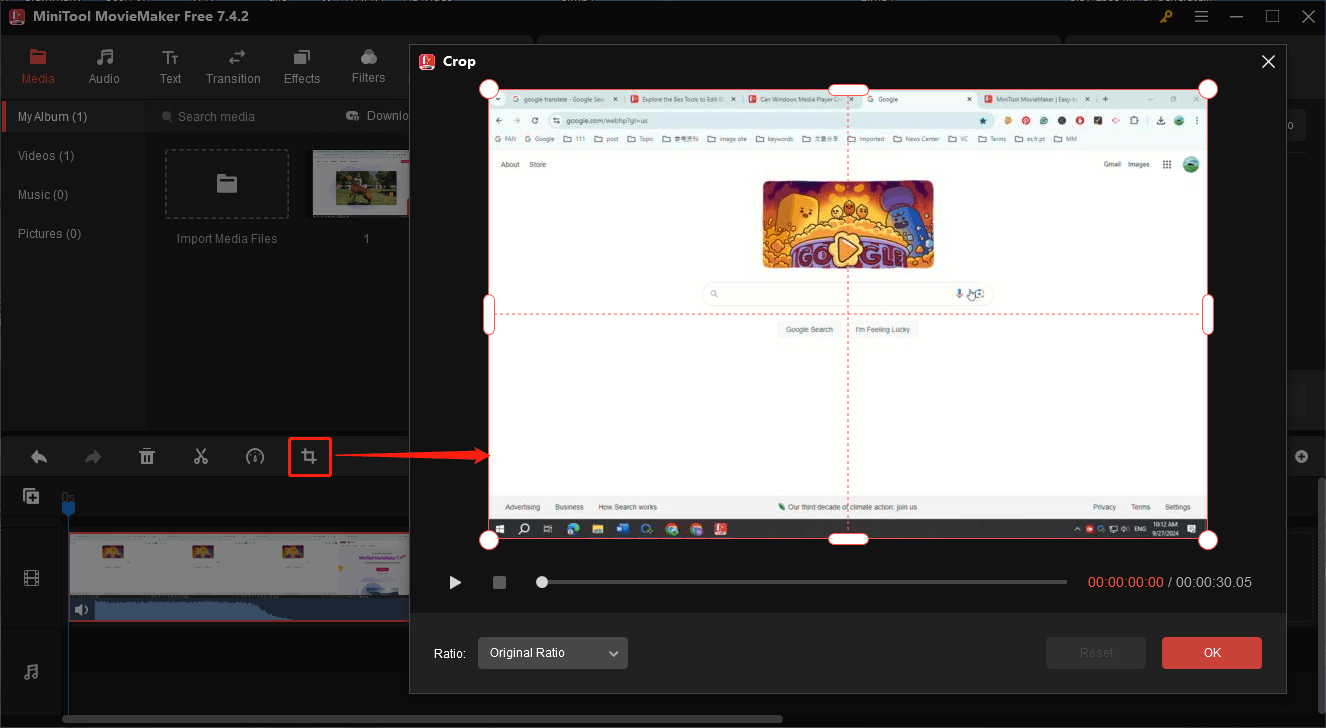Click the timeline playhead marker

[68, 508]
